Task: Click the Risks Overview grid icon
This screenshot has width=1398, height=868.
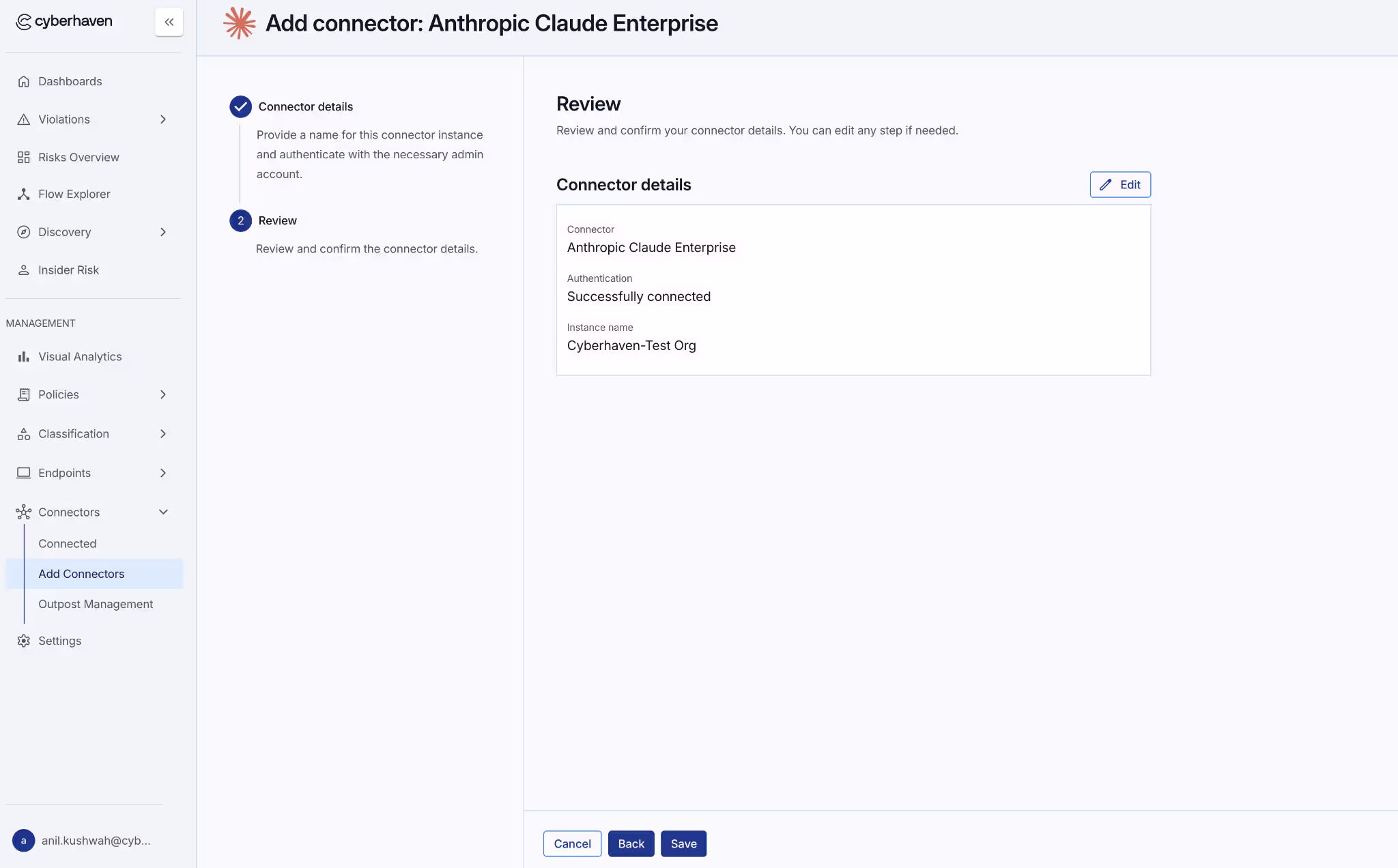Action: [x=24, y=157]
